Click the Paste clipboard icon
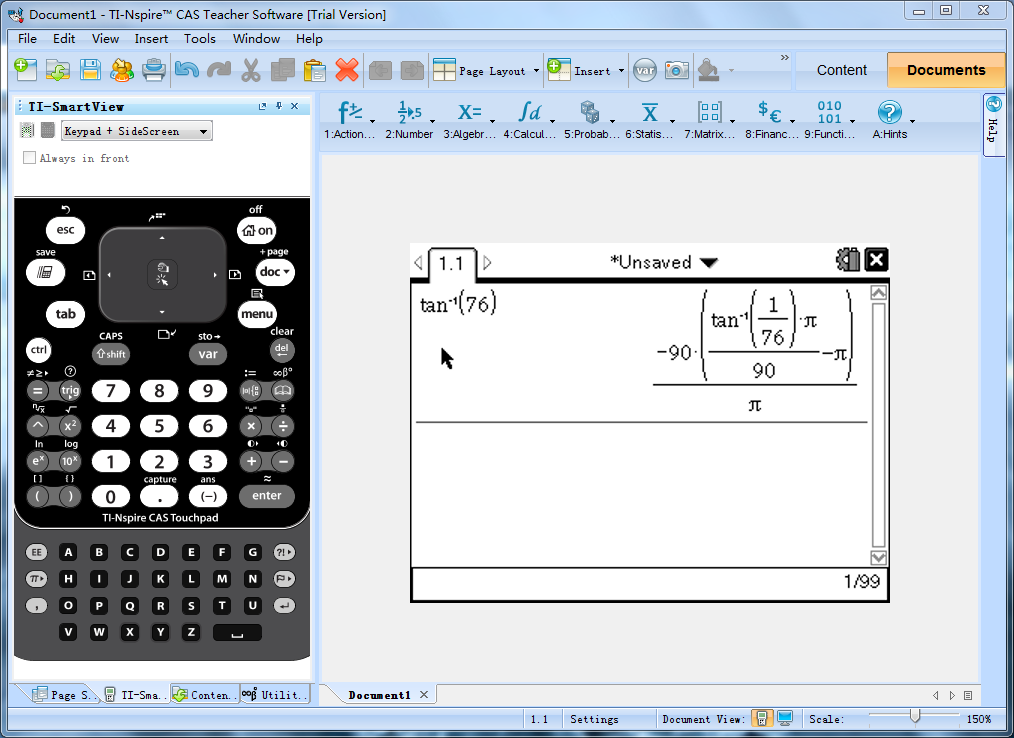 pos(314,70)
